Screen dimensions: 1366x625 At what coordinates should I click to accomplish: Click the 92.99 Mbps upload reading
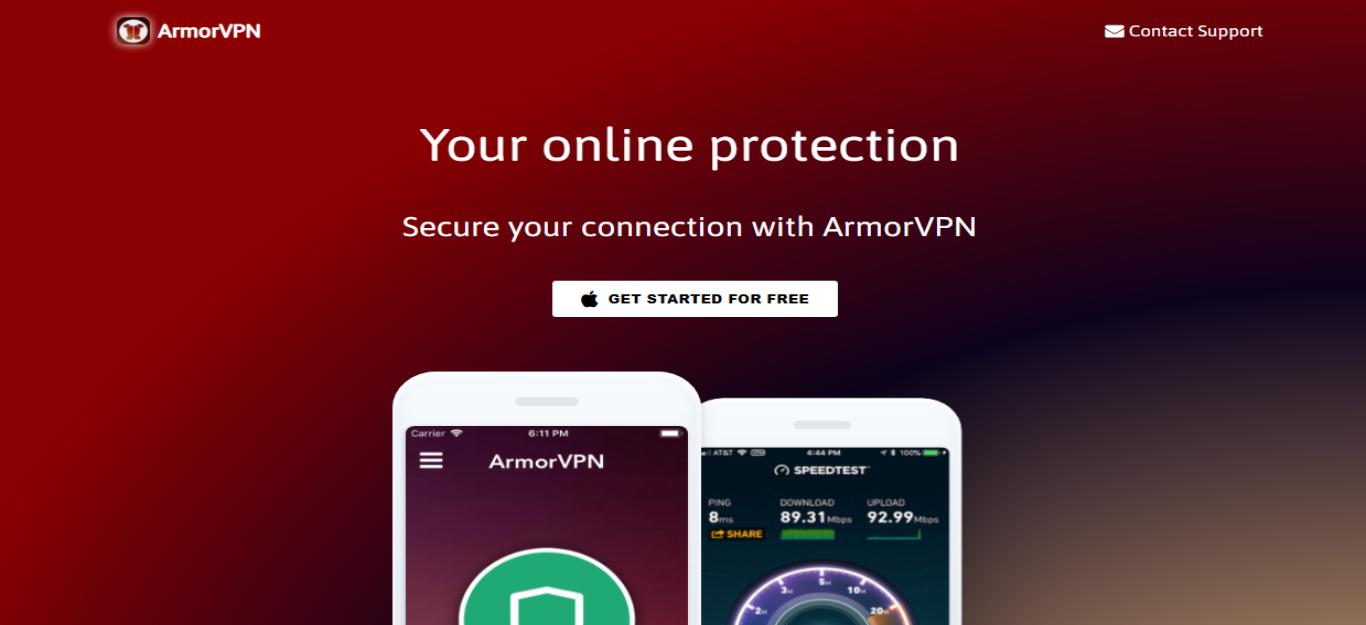(x=903, y=517)
